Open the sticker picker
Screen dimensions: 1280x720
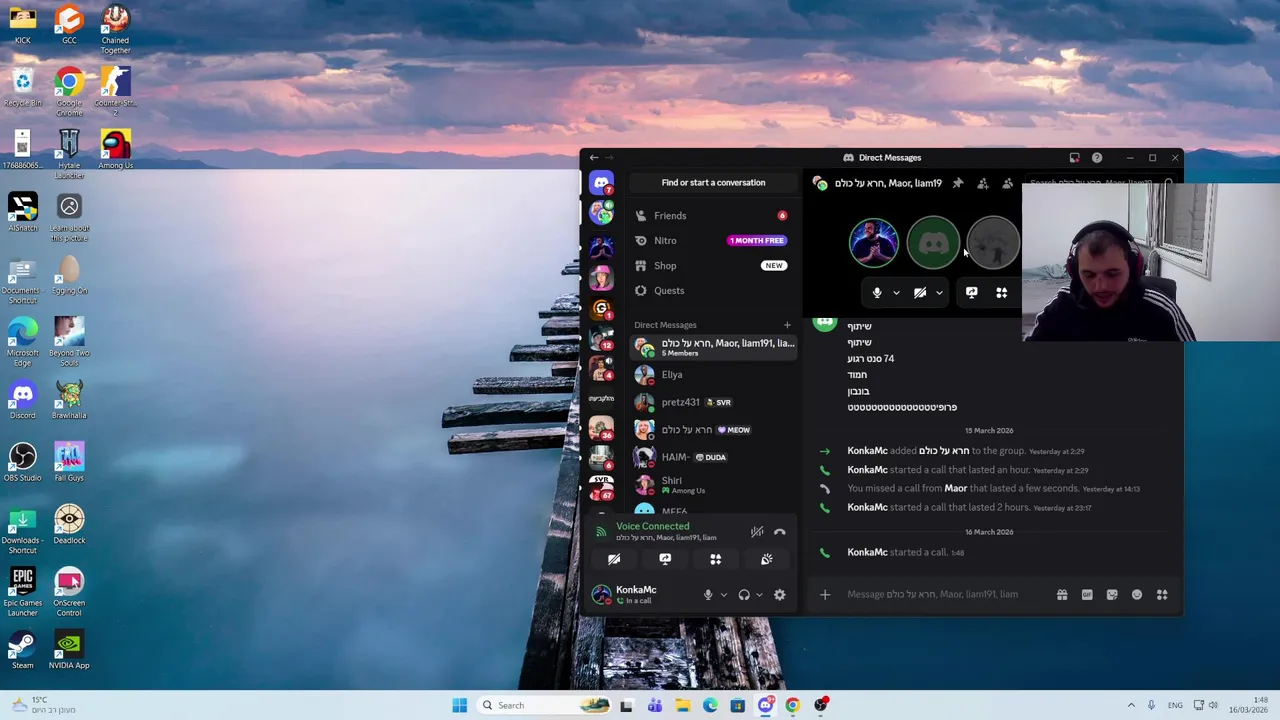(1112, 595)
